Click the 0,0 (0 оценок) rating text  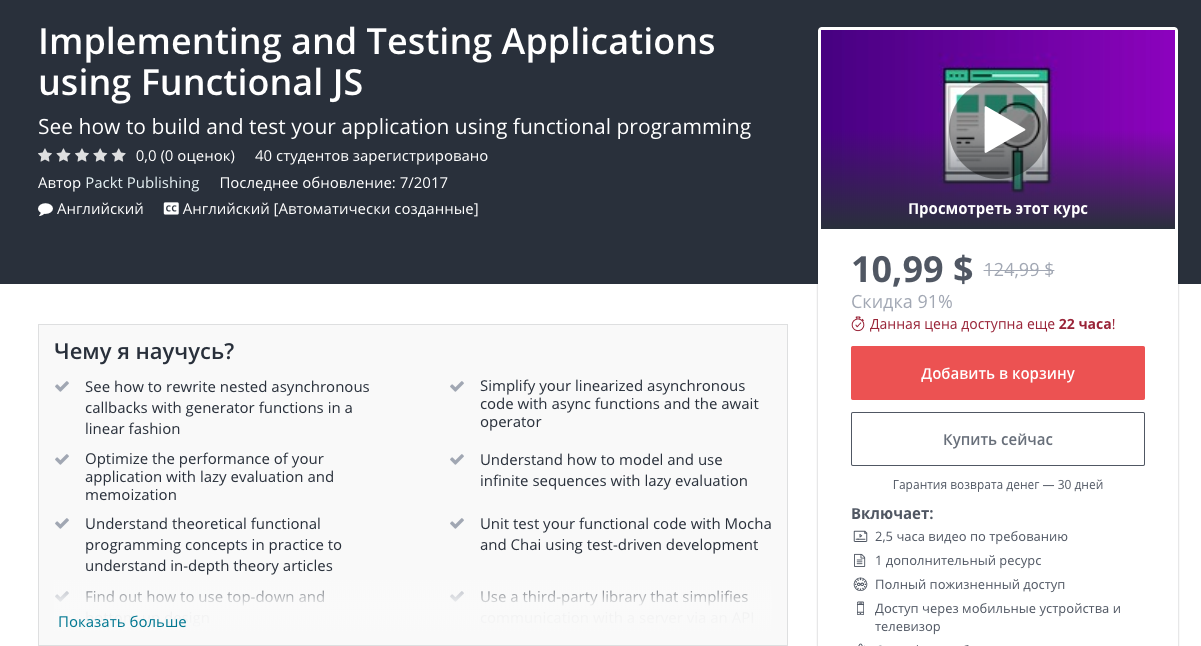click(185, 156)
